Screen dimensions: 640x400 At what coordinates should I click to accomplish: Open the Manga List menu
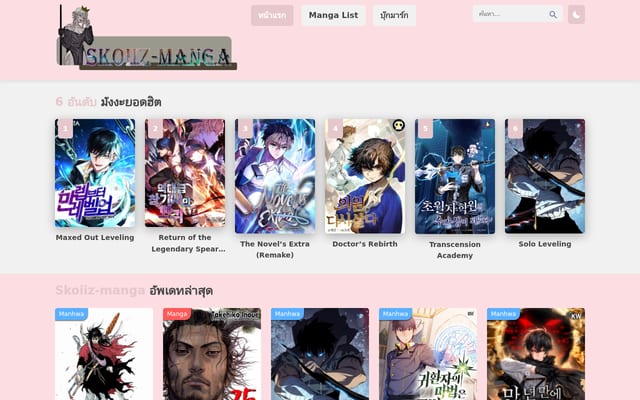333,16
